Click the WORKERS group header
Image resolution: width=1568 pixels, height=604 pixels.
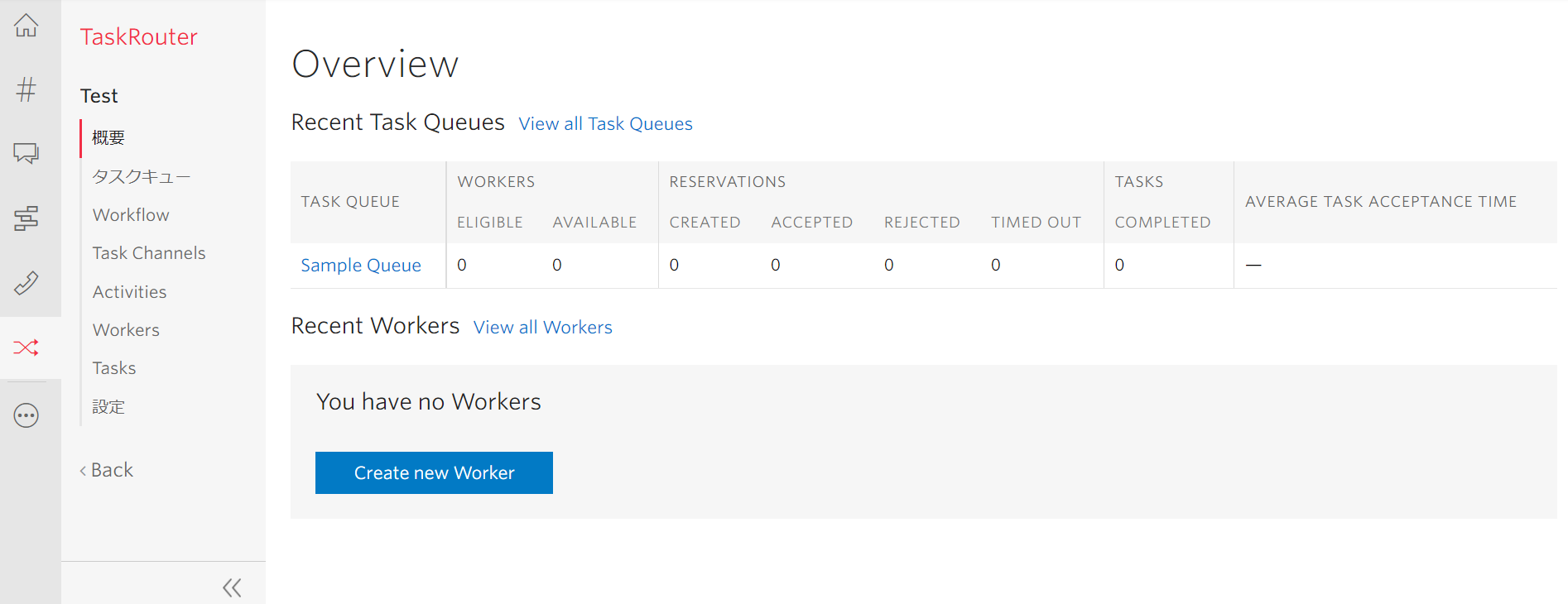pos(496,182)
